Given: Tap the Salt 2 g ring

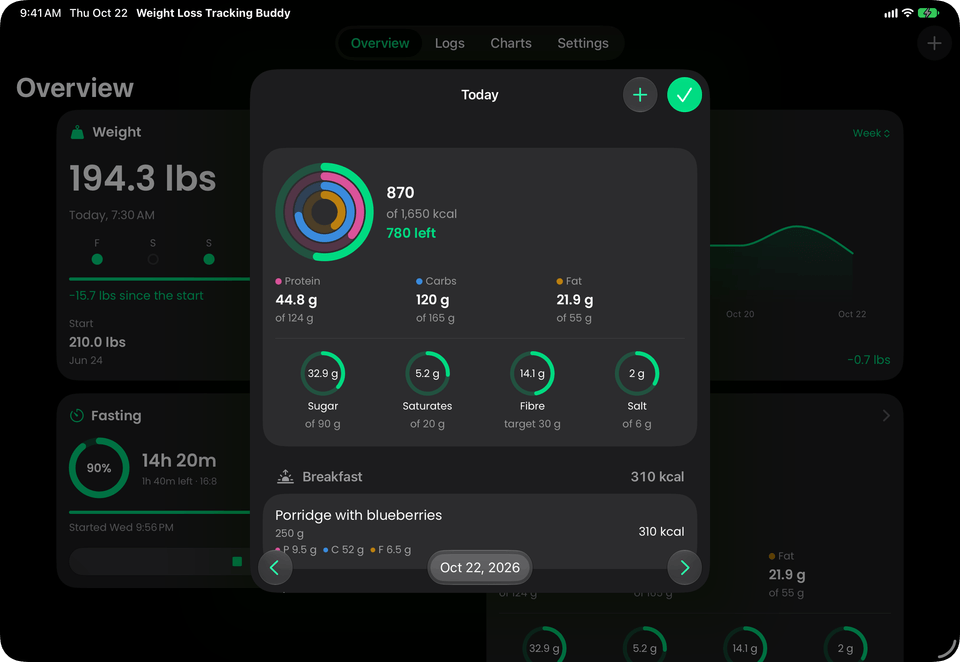Looking at the screenshot, I should (637, 374).
